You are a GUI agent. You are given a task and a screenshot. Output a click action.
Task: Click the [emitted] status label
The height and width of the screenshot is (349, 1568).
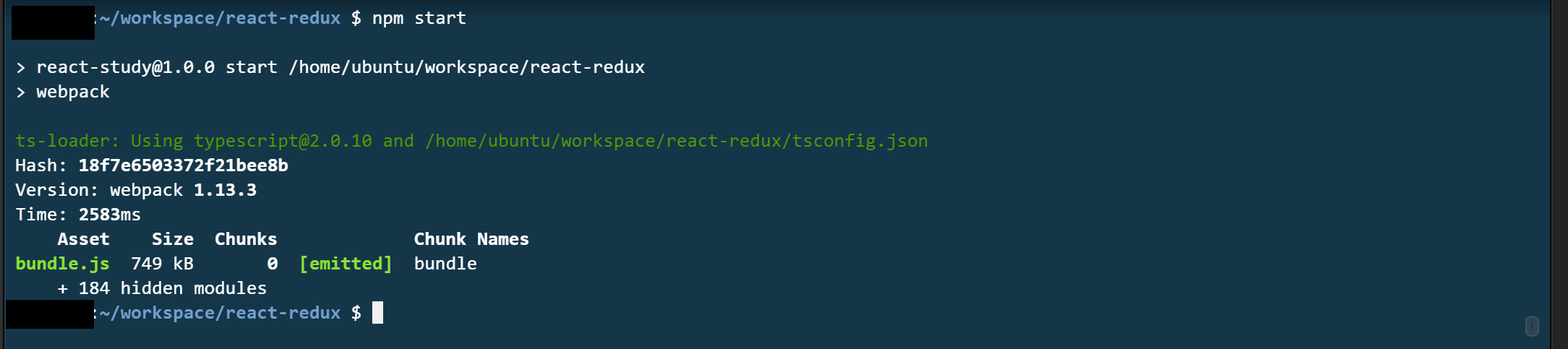click(x=346, y=264)
